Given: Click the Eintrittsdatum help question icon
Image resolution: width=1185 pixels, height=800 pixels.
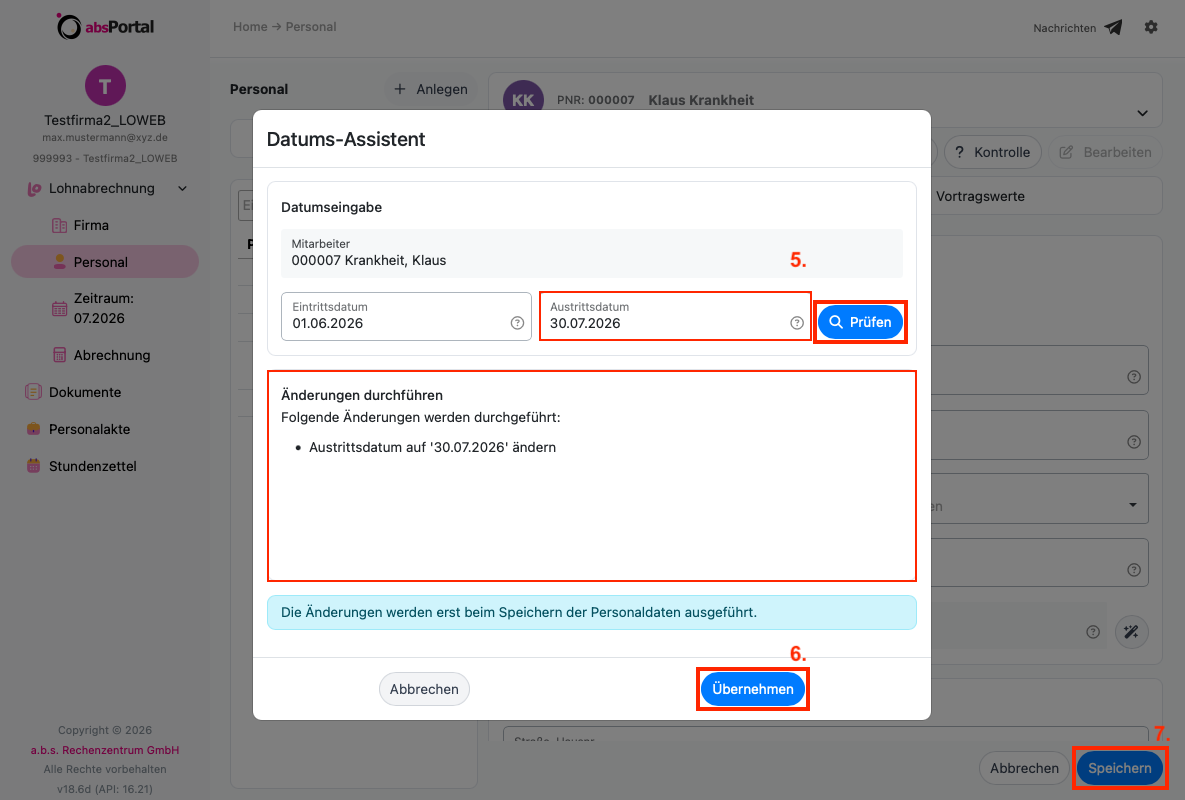Looking at the screenshot, I should (517, 323).
